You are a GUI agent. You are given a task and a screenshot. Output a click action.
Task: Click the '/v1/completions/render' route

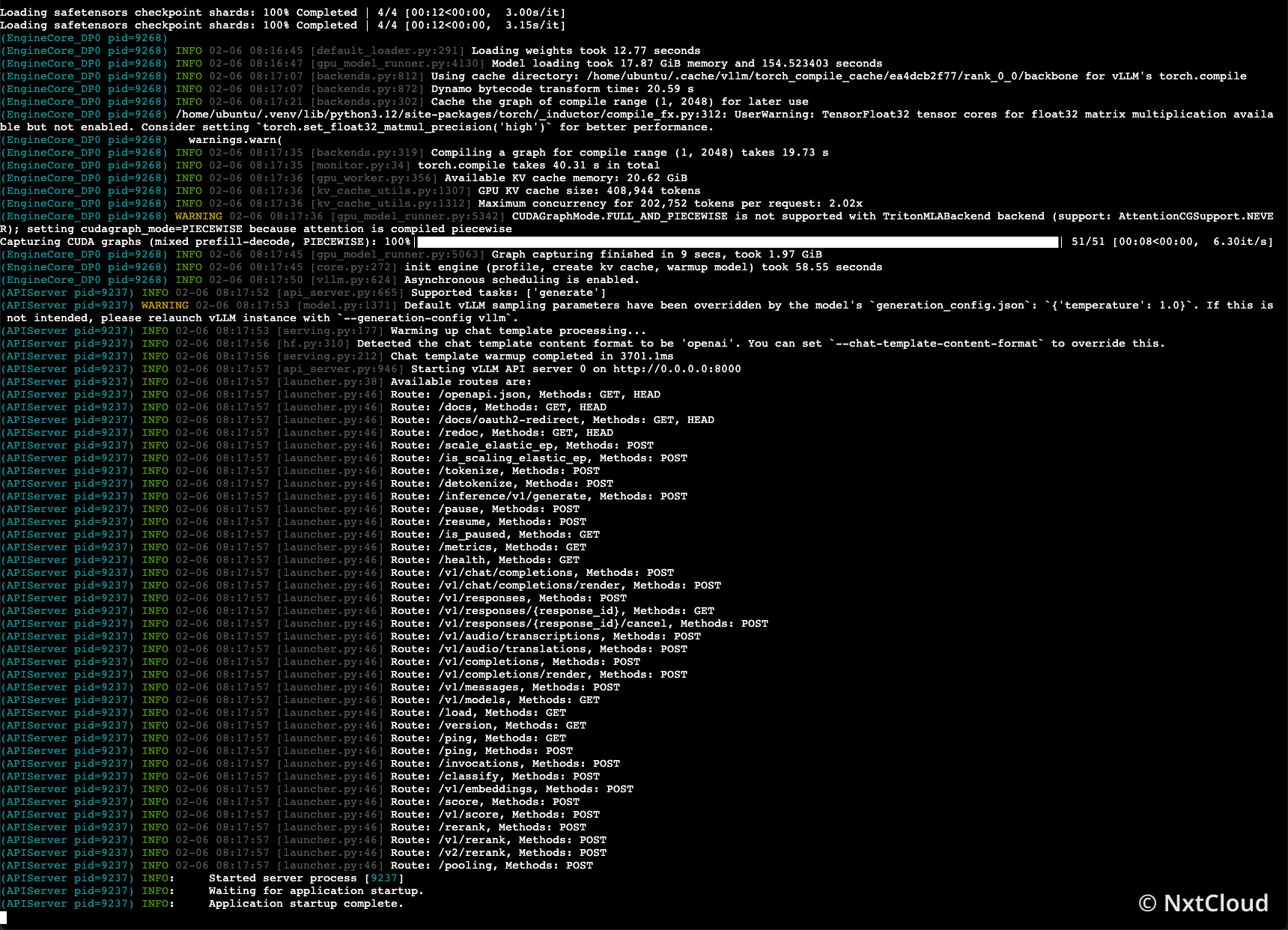click(512, 675)
